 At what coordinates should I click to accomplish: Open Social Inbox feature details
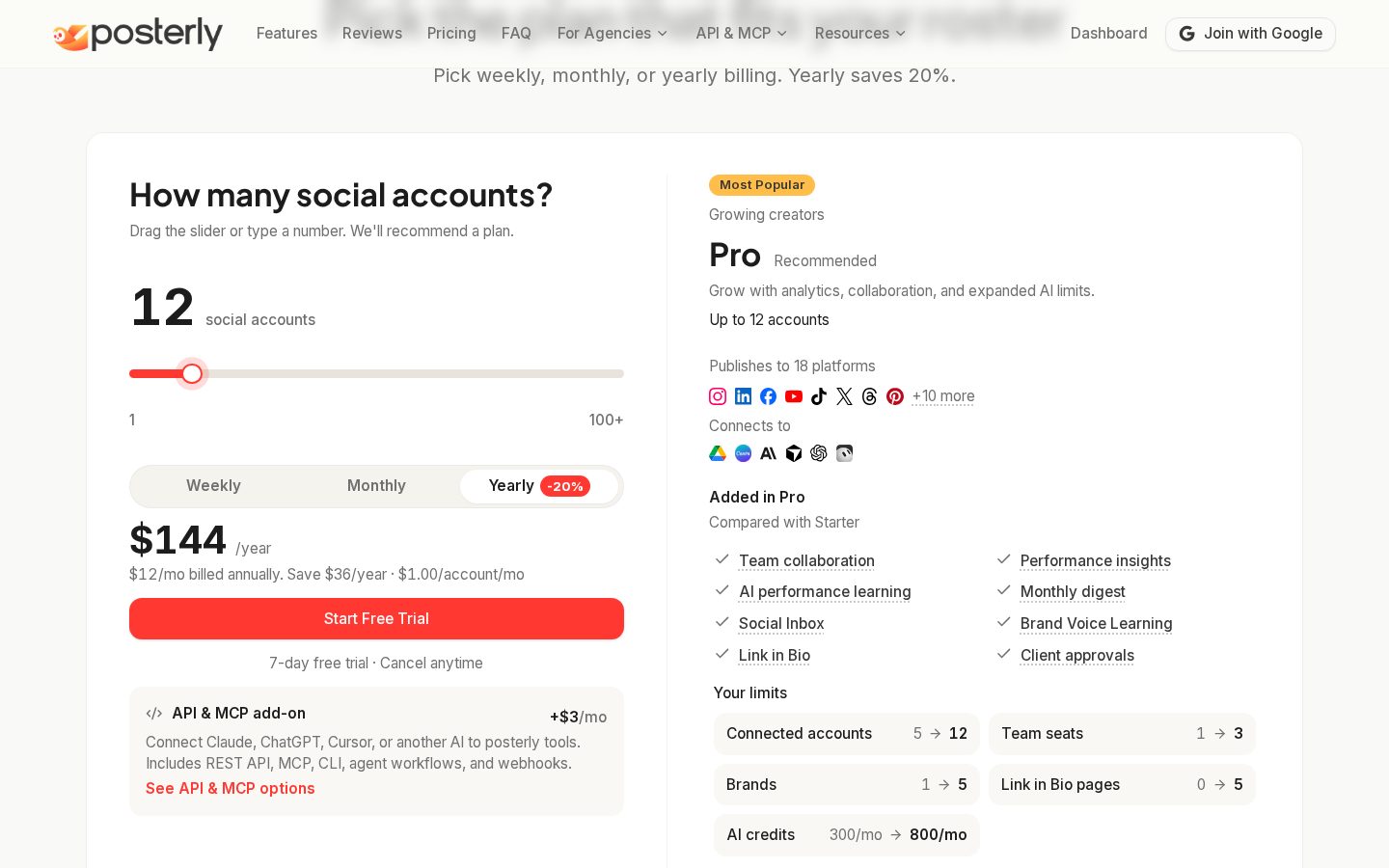pyautogui.click(x=781, y=624)
